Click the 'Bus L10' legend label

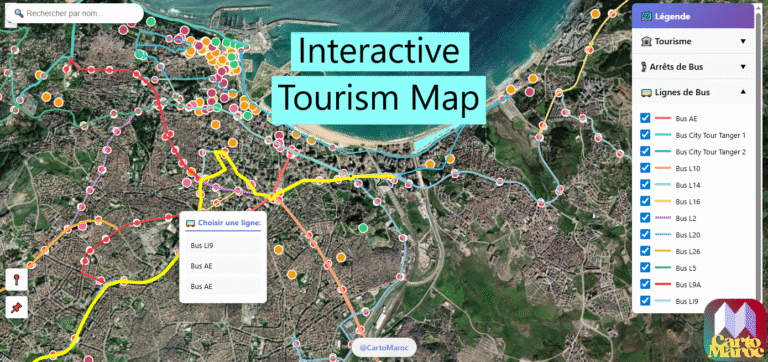pos(687,169)
